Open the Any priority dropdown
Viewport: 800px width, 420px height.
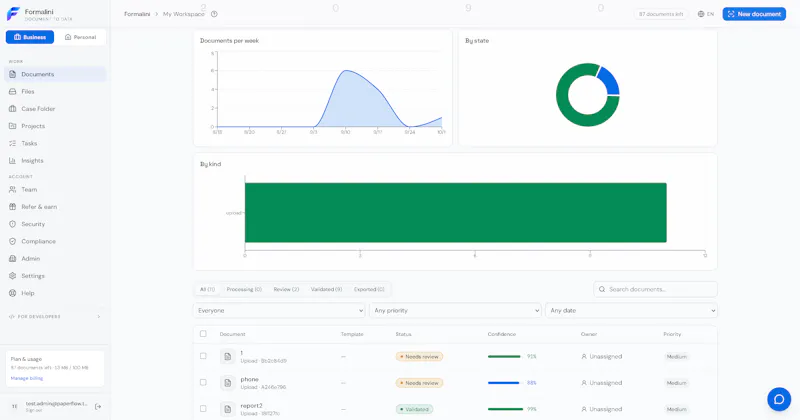(x=455, y=310)
